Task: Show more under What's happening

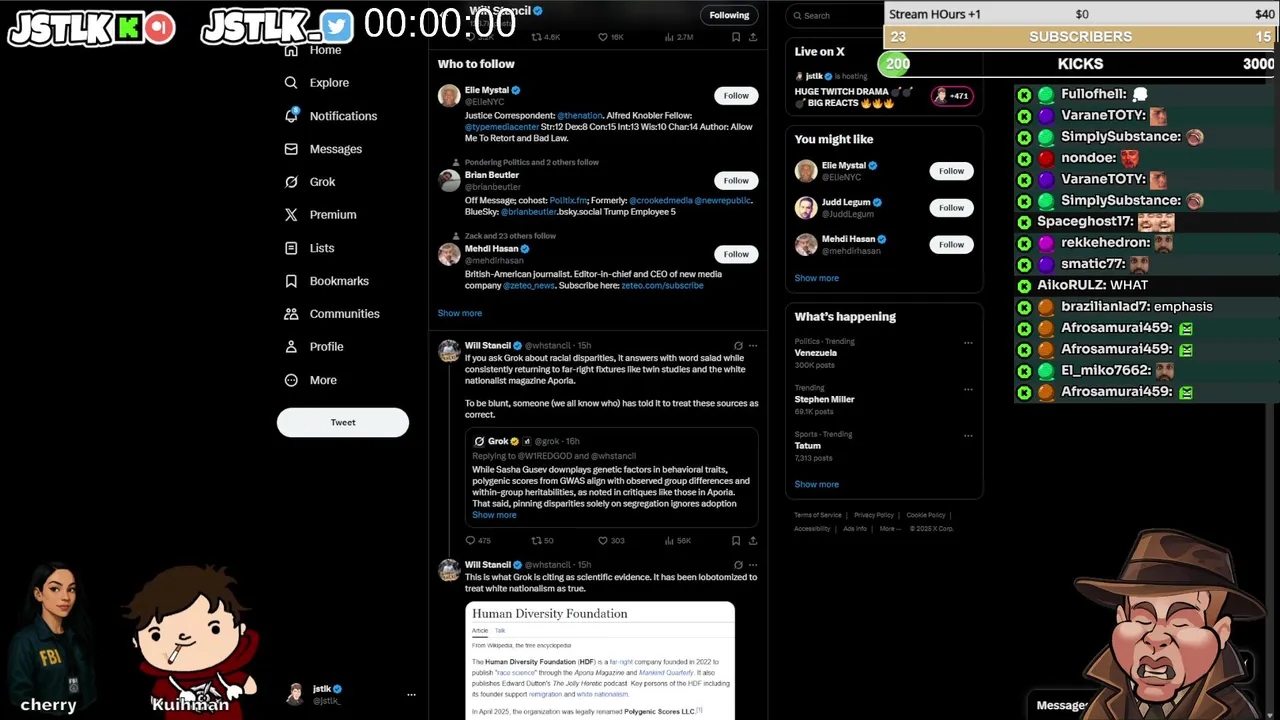Action: (816, 484)
